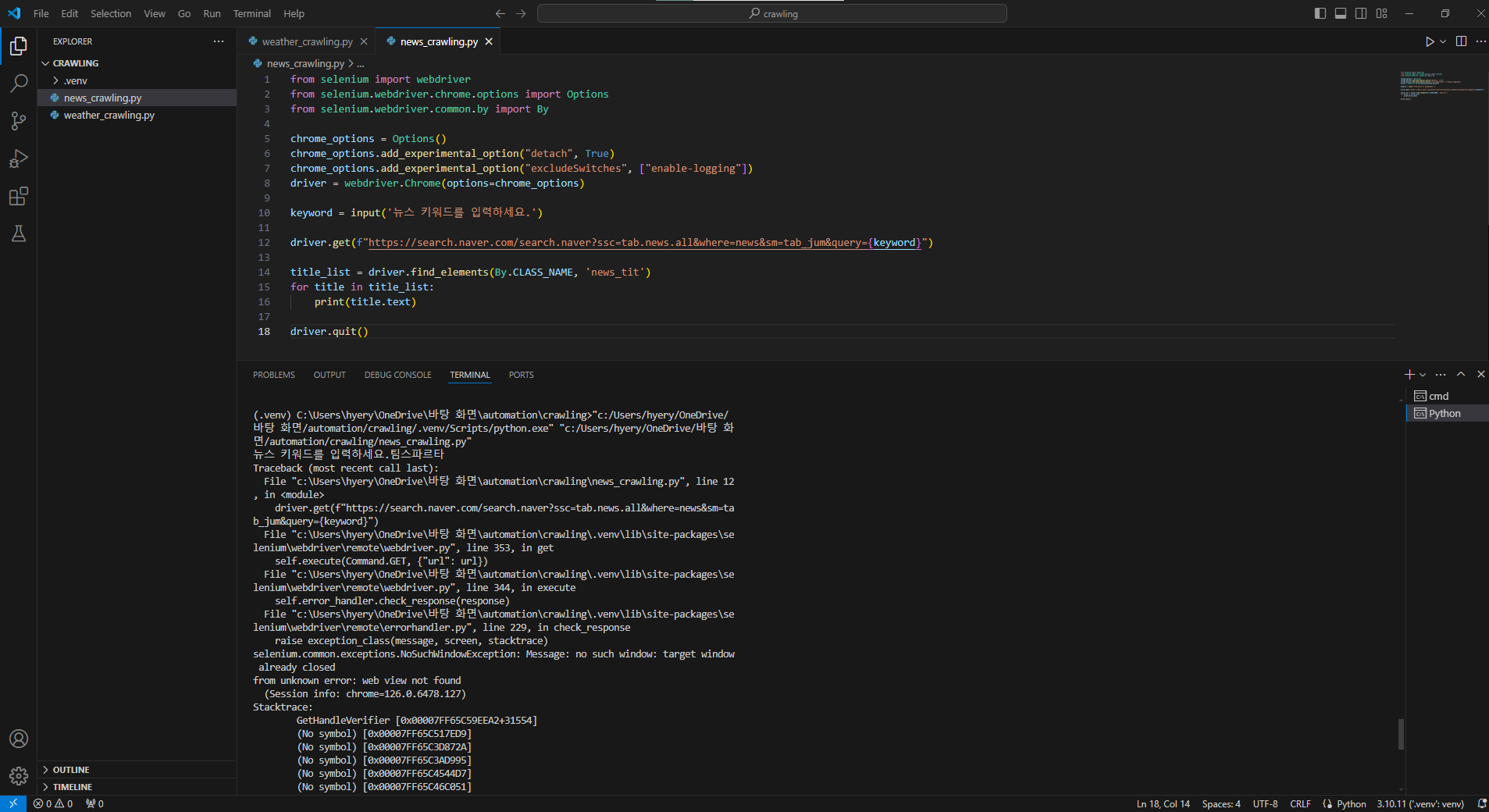The width and height of the screenshot is (1489, 812).
Task: Open news_crawling.py in explorer tree
Action: click(x=137, y=98)
